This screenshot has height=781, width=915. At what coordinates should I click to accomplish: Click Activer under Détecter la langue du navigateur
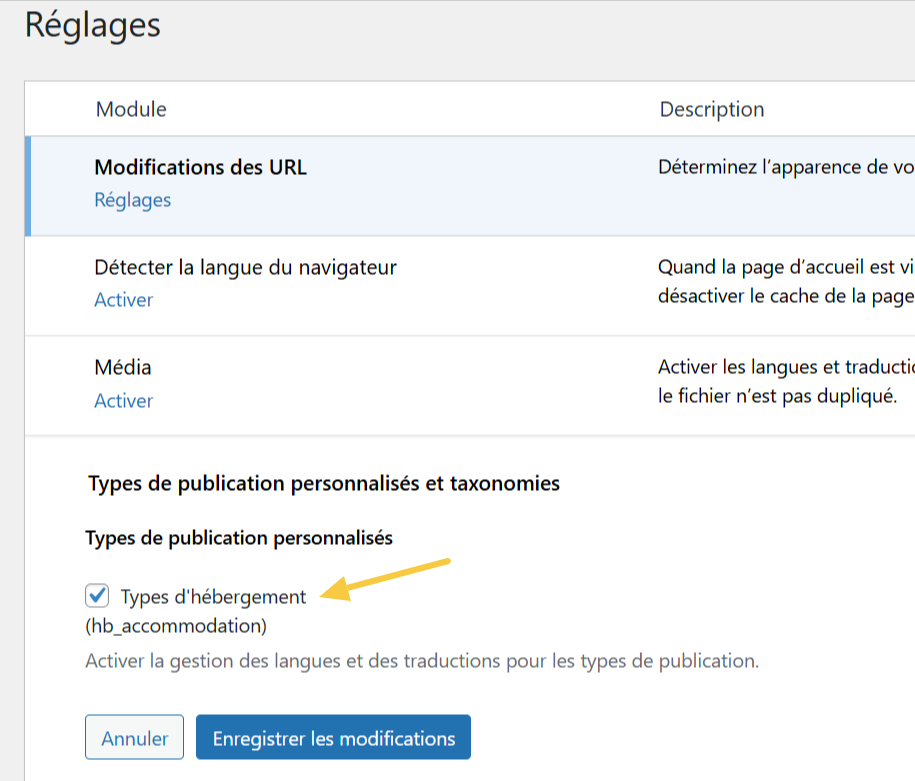(x=123, y=300)
